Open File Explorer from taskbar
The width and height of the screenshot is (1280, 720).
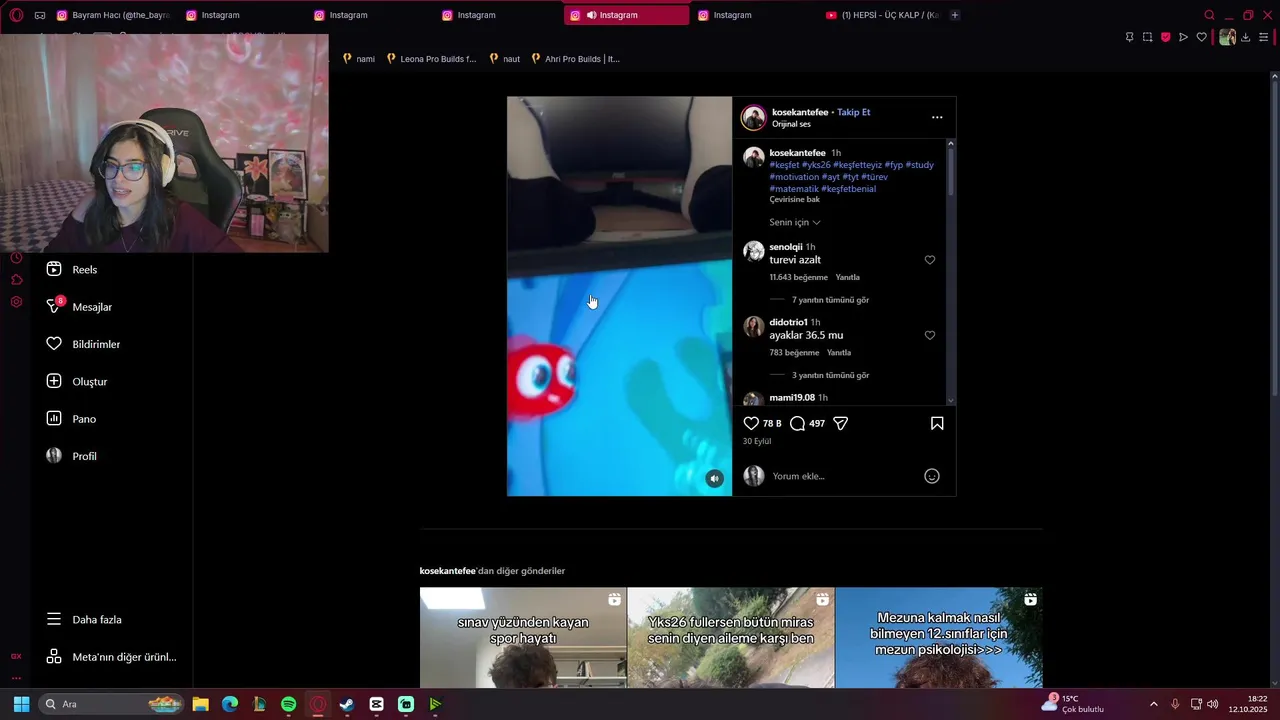pyautogui.click(x=200, y=704)
